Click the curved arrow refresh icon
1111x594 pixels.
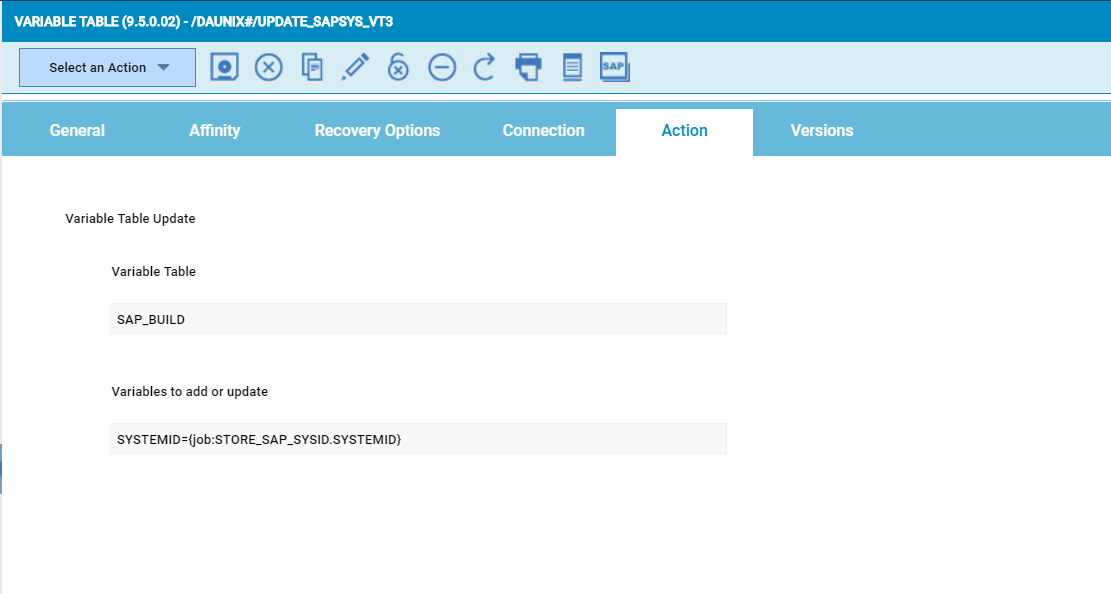point(485,67)
